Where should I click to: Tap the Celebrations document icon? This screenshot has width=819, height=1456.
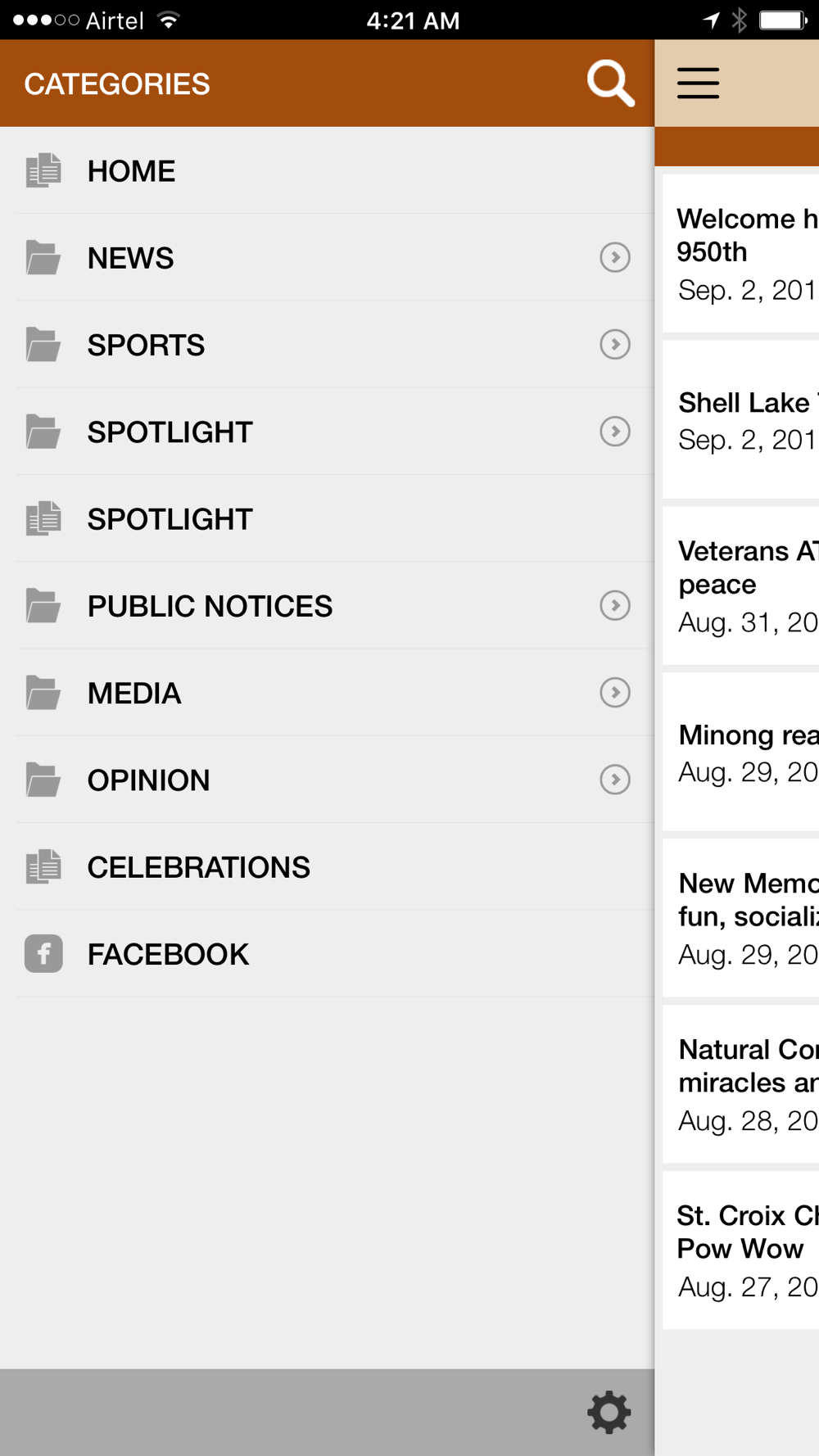pyautogui.click(x=43, y=866)
